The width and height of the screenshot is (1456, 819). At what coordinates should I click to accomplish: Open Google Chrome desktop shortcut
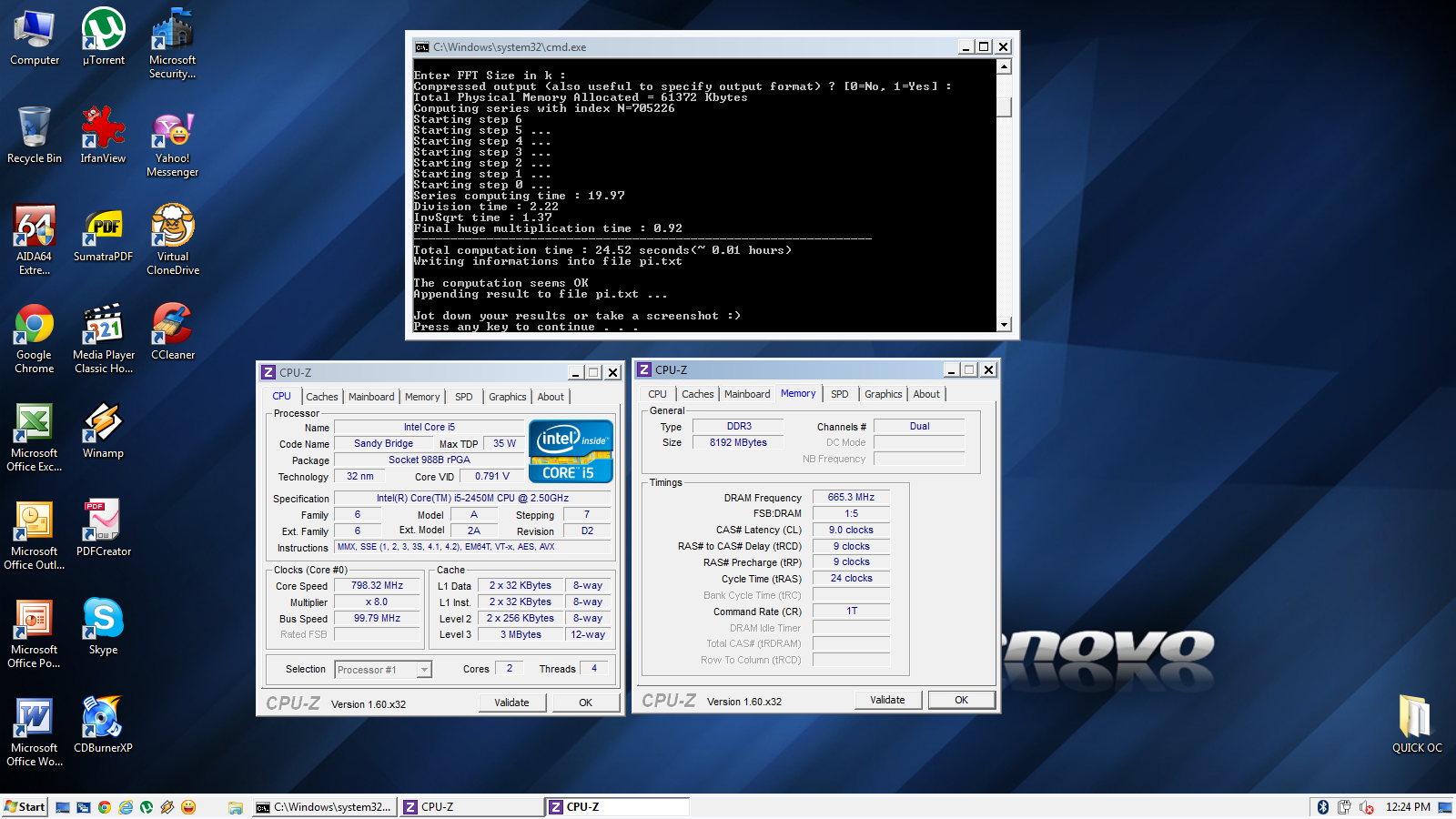click(x=35, y=339)
